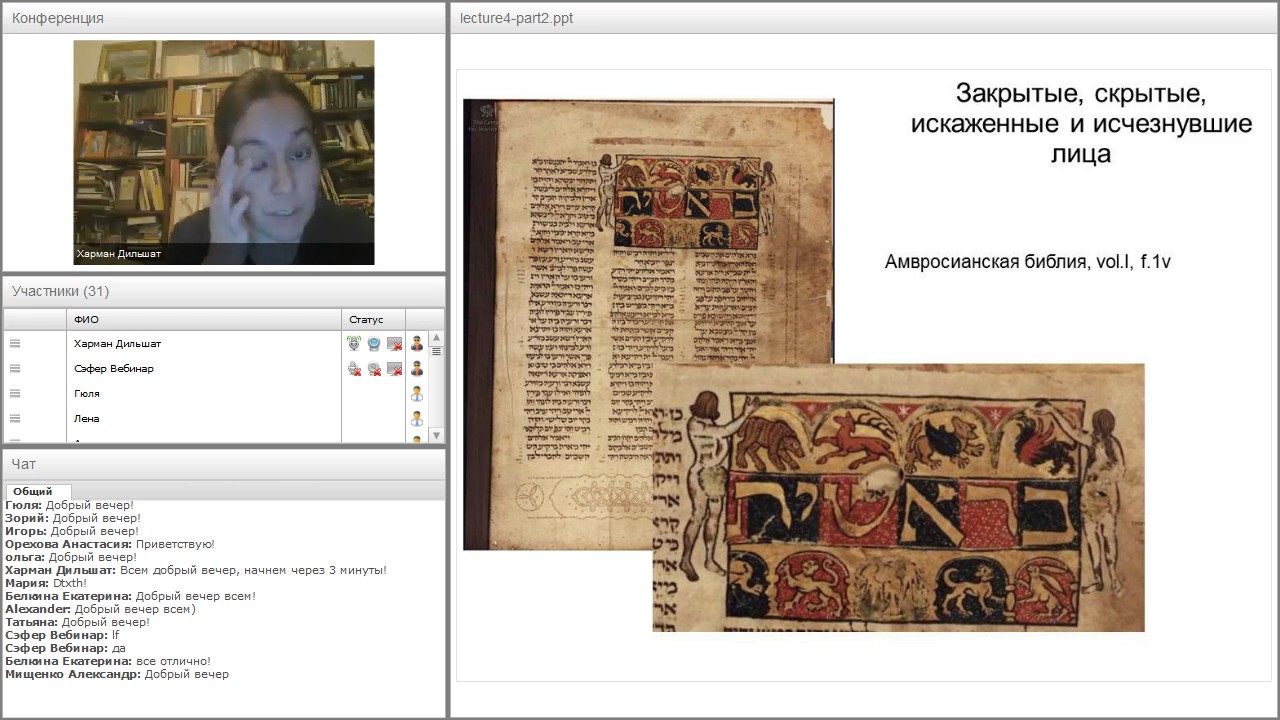Click row handle icon for Харман Дильшат

click(x=15, y=343)
